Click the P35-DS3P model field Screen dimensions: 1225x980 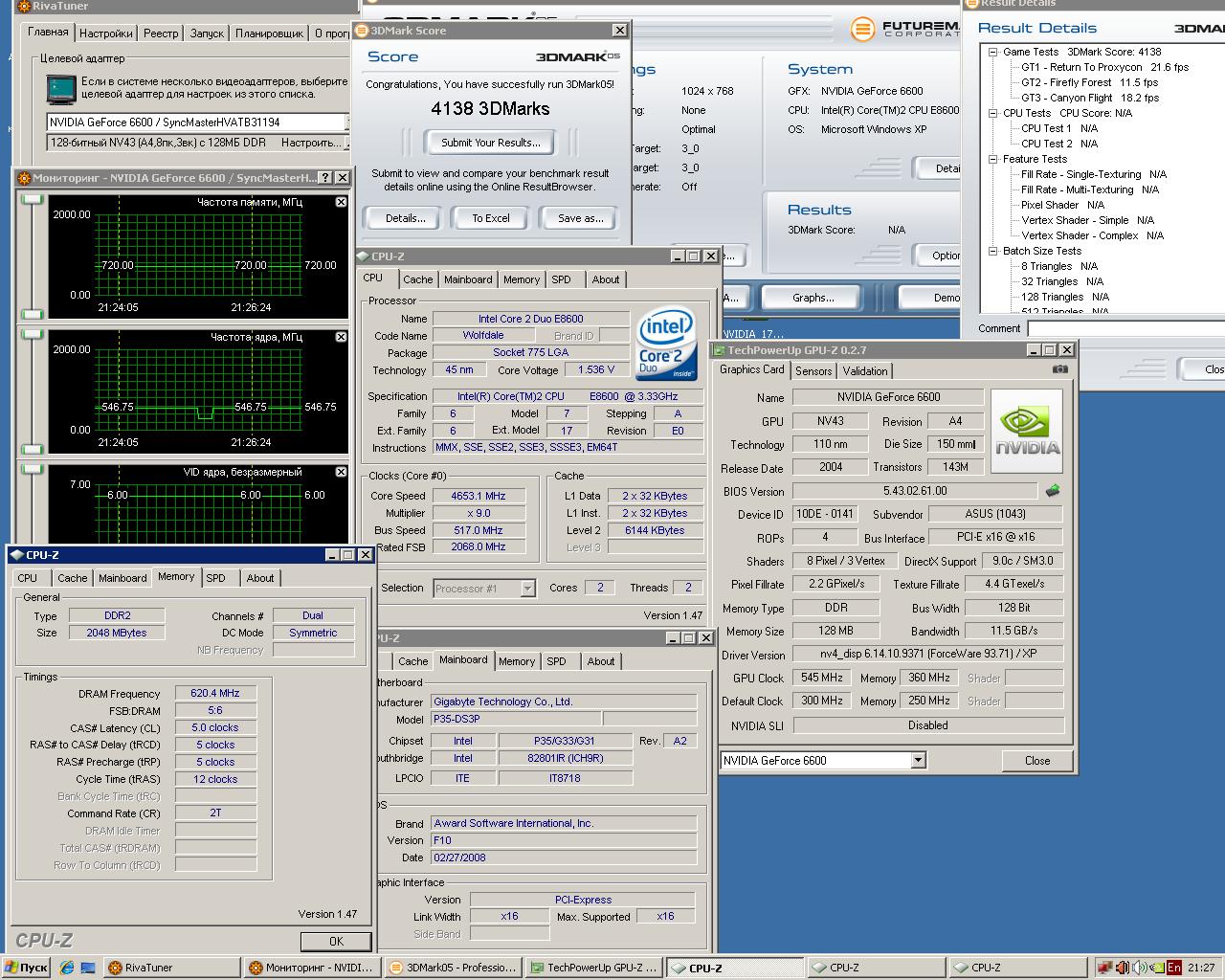click(x=515, y=719)
